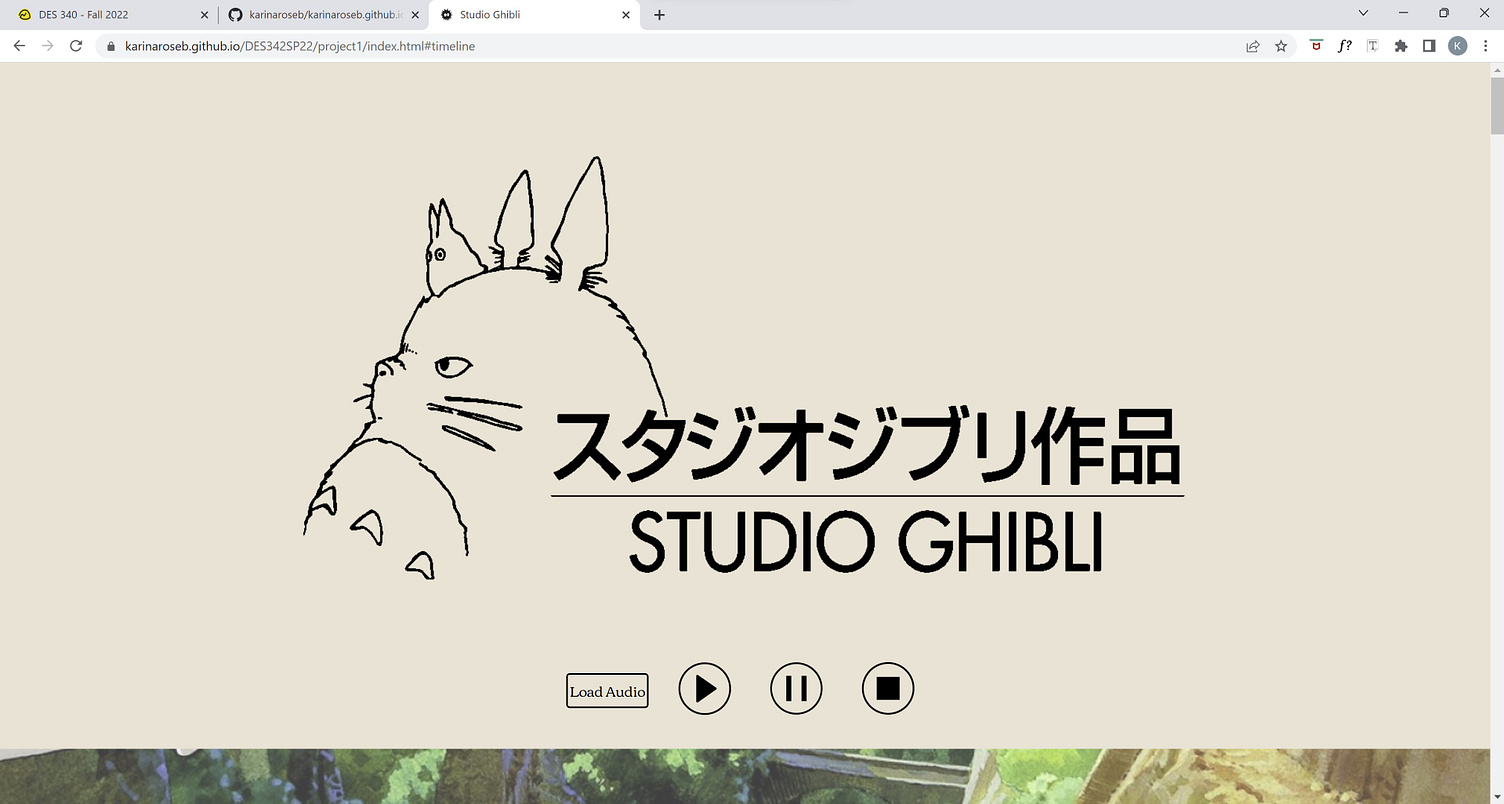Click the forest banner image below the controls
This screenshot has width=1504, height=804.
tap(745, 776)
